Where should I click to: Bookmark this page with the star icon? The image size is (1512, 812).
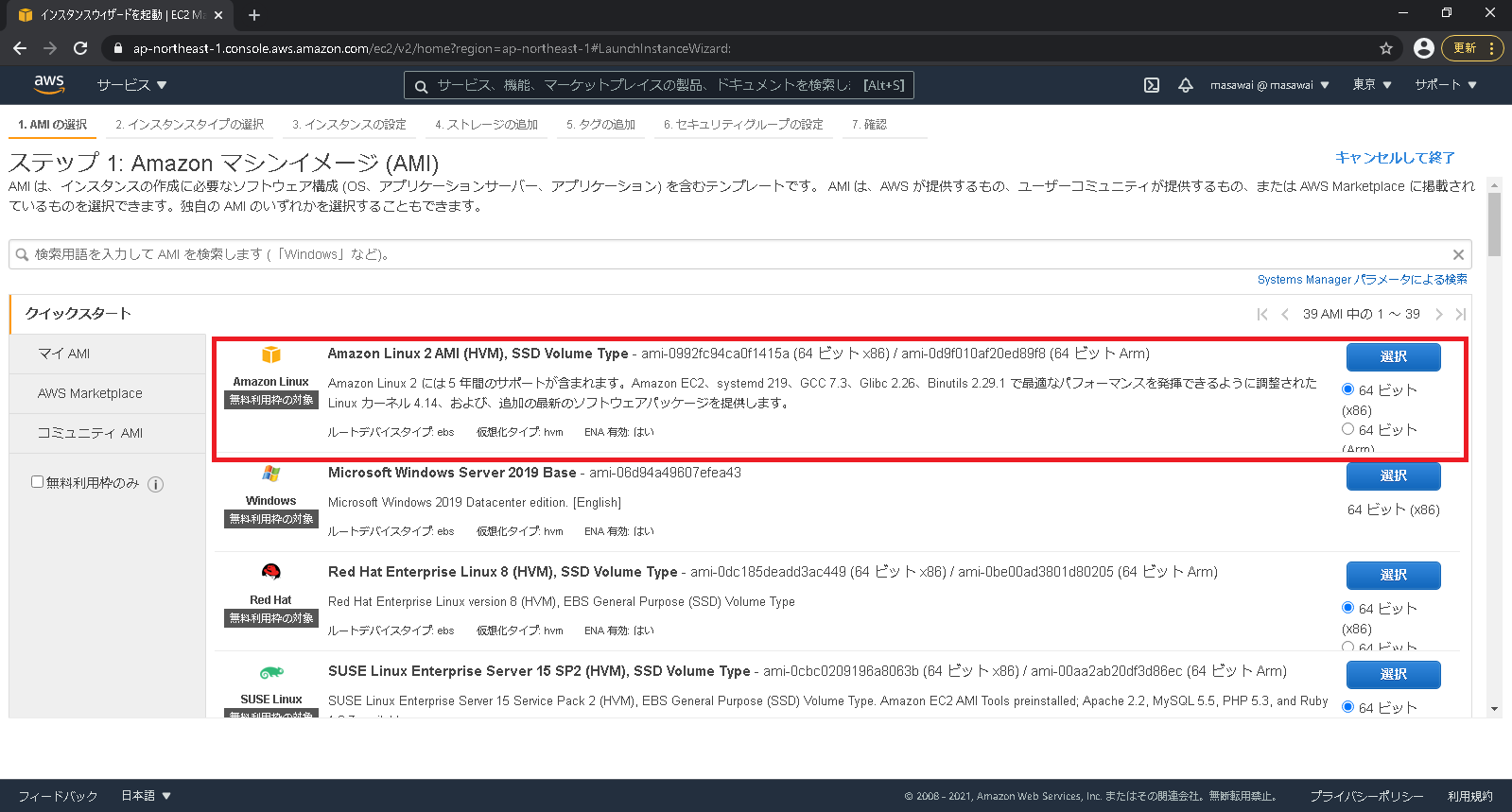pyautogui.click(x=1386, y=48)
